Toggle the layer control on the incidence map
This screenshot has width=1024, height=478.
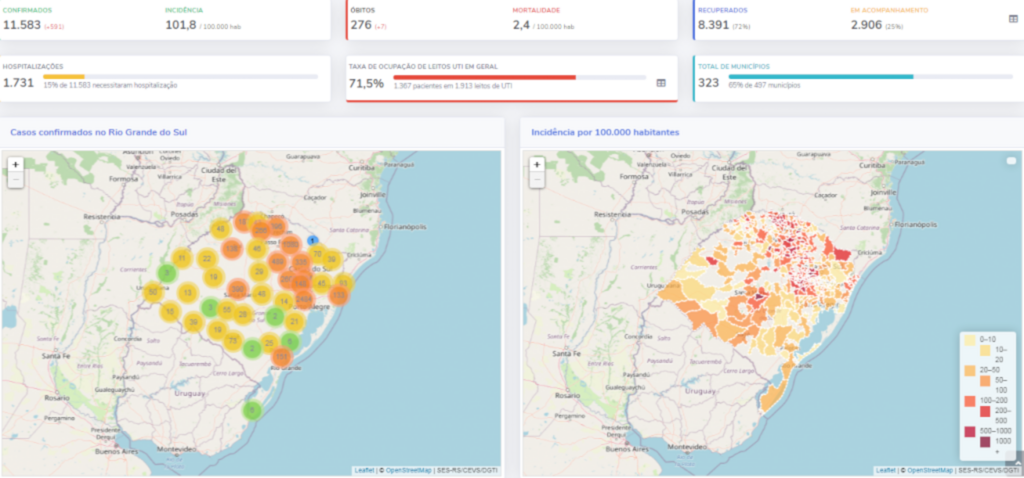point(1010,161)
